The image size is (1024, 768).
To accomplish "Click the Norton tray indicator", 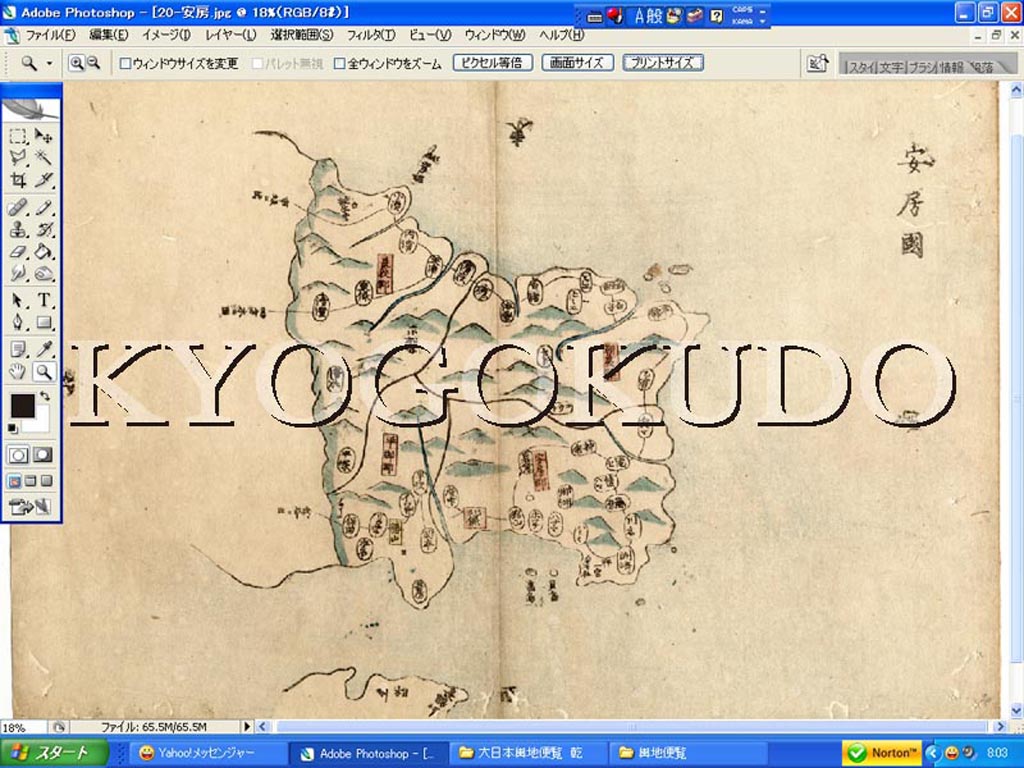I will click(x=882, y=753).
